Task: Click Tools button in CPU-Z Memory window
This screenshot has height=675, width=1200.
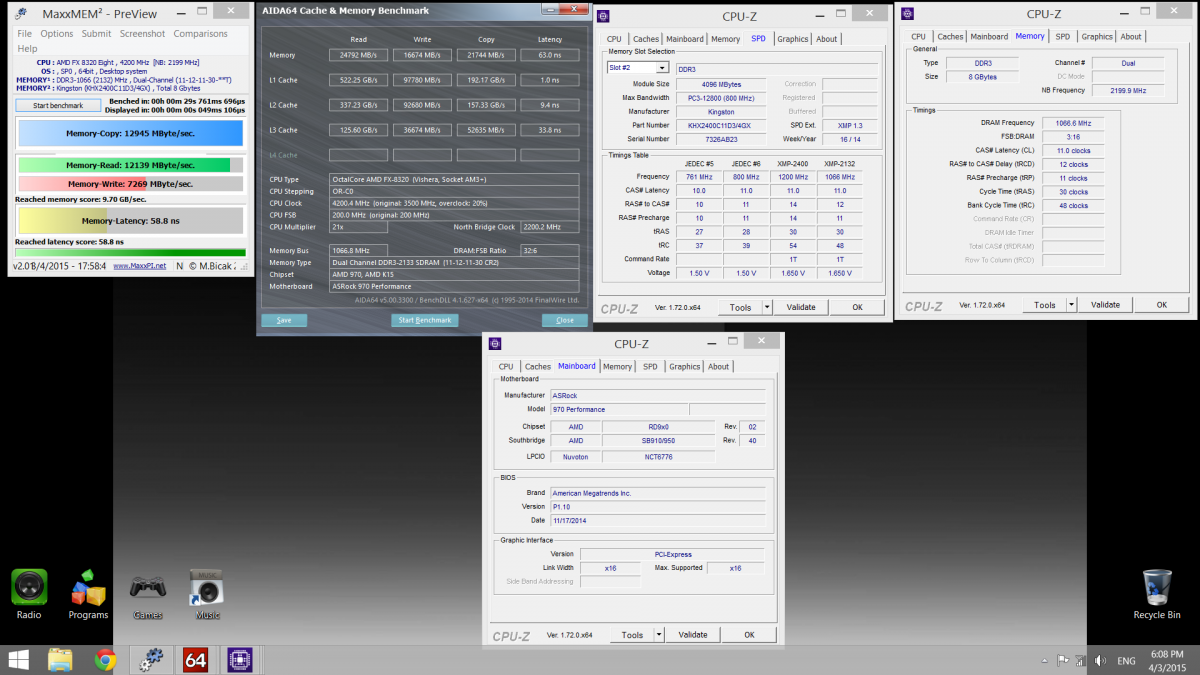Action: (x=1044, y=305)
